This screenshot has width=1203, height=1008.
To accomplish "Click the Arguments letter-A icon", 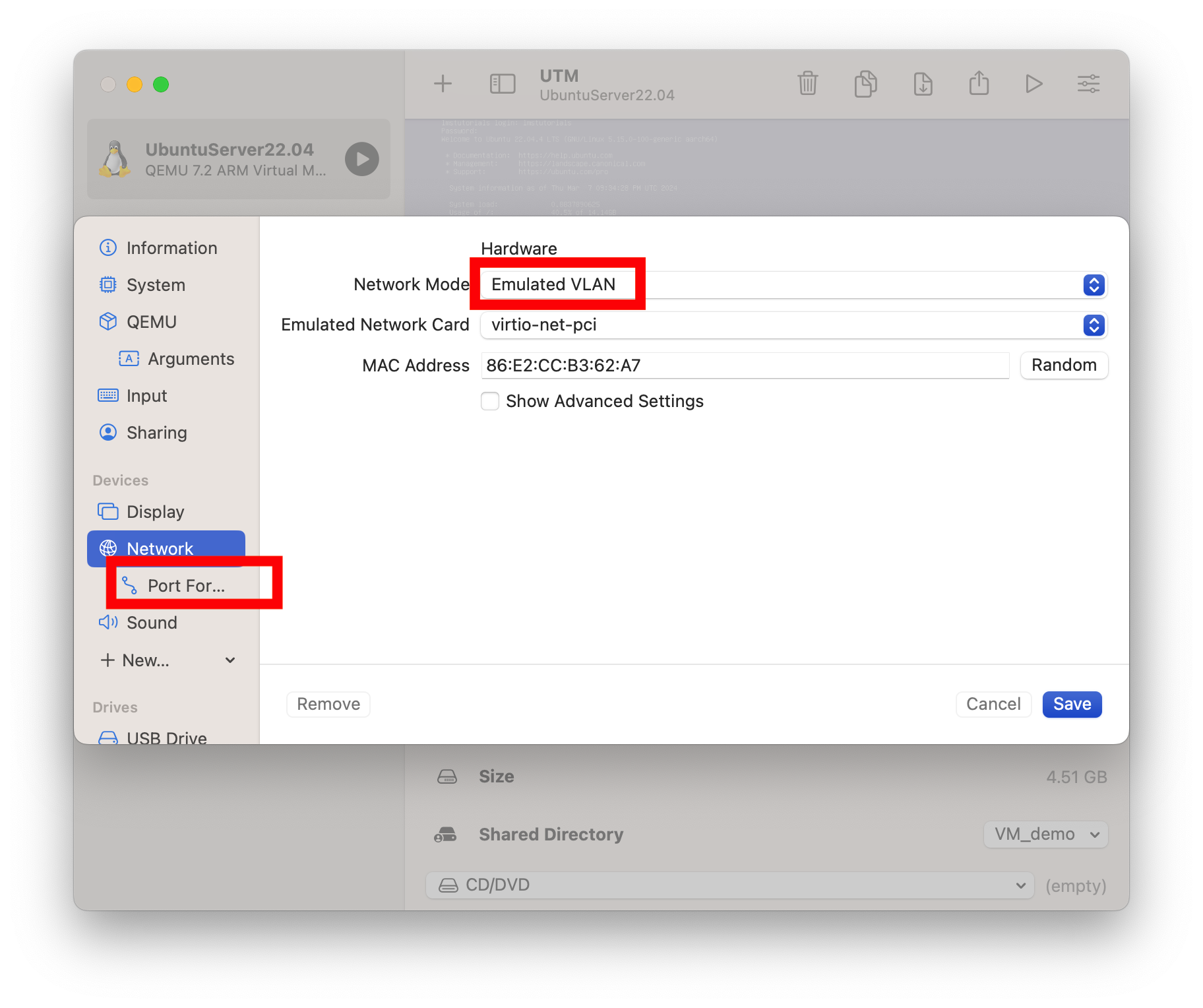I will click(x=129, y=359).
